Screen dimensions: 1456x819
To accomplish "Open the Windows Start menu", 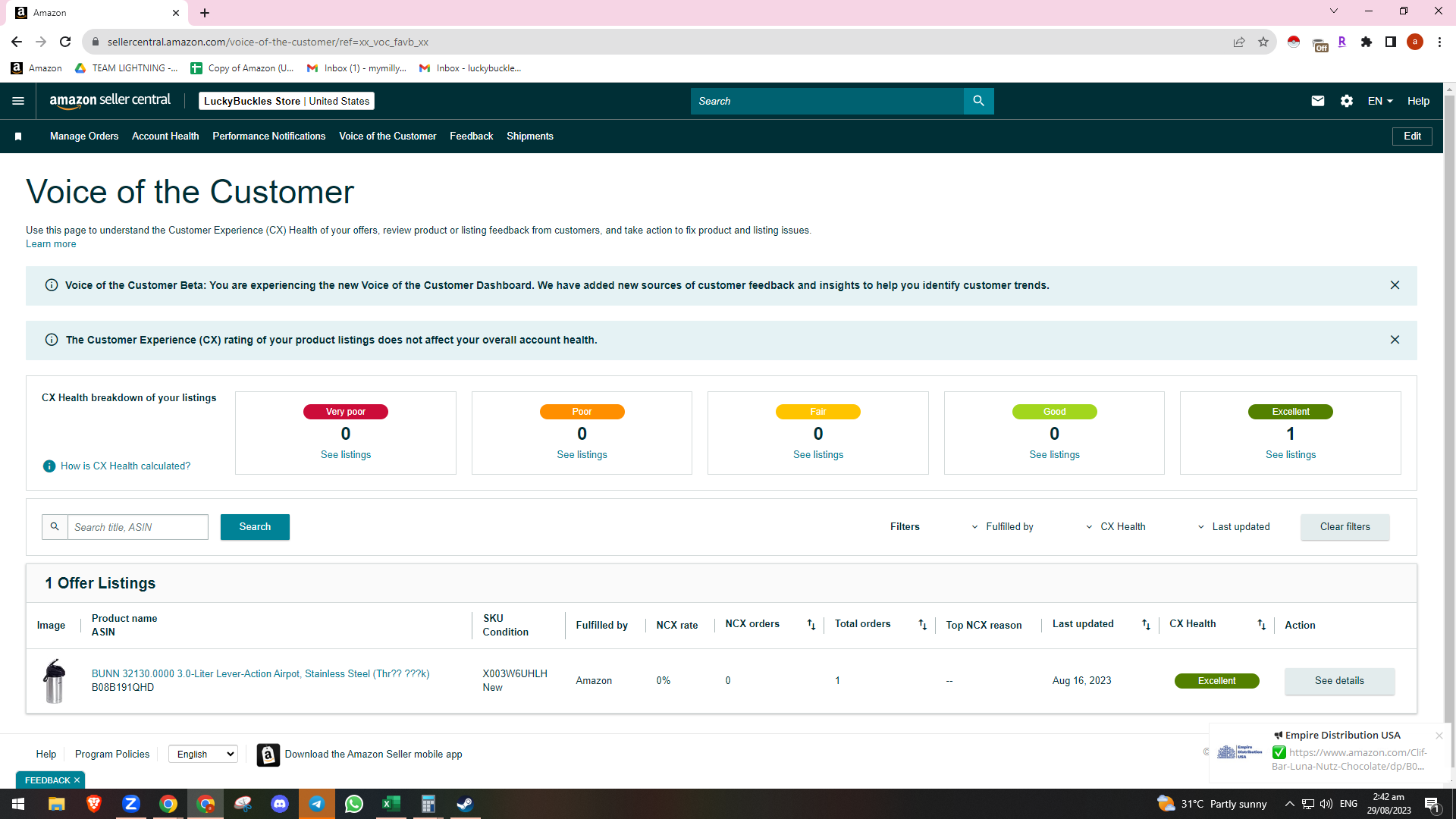I will coord(18,804).
